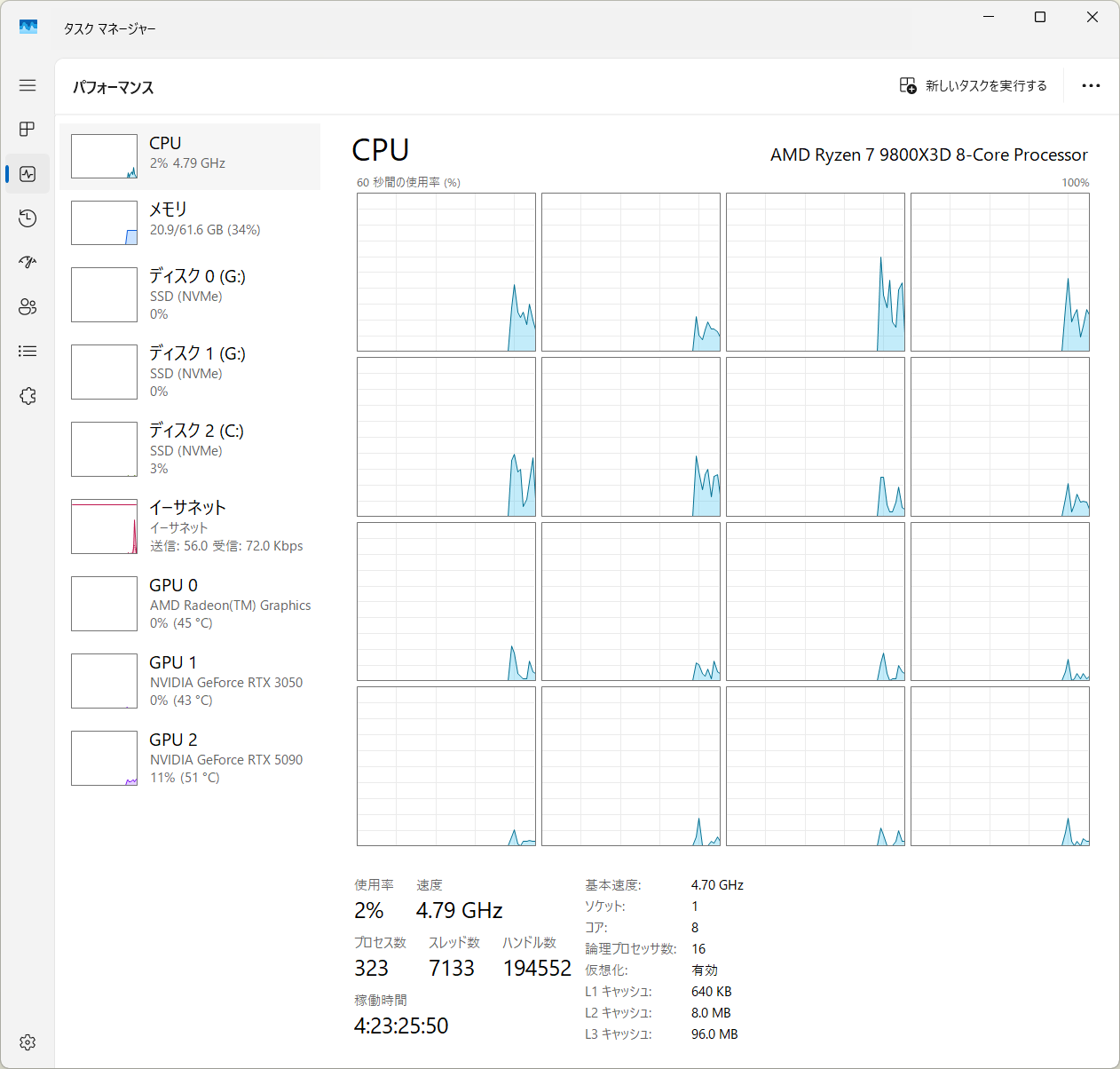Click the first logical processor graph
1120x1069 pixels.
[x=446, y=272]
